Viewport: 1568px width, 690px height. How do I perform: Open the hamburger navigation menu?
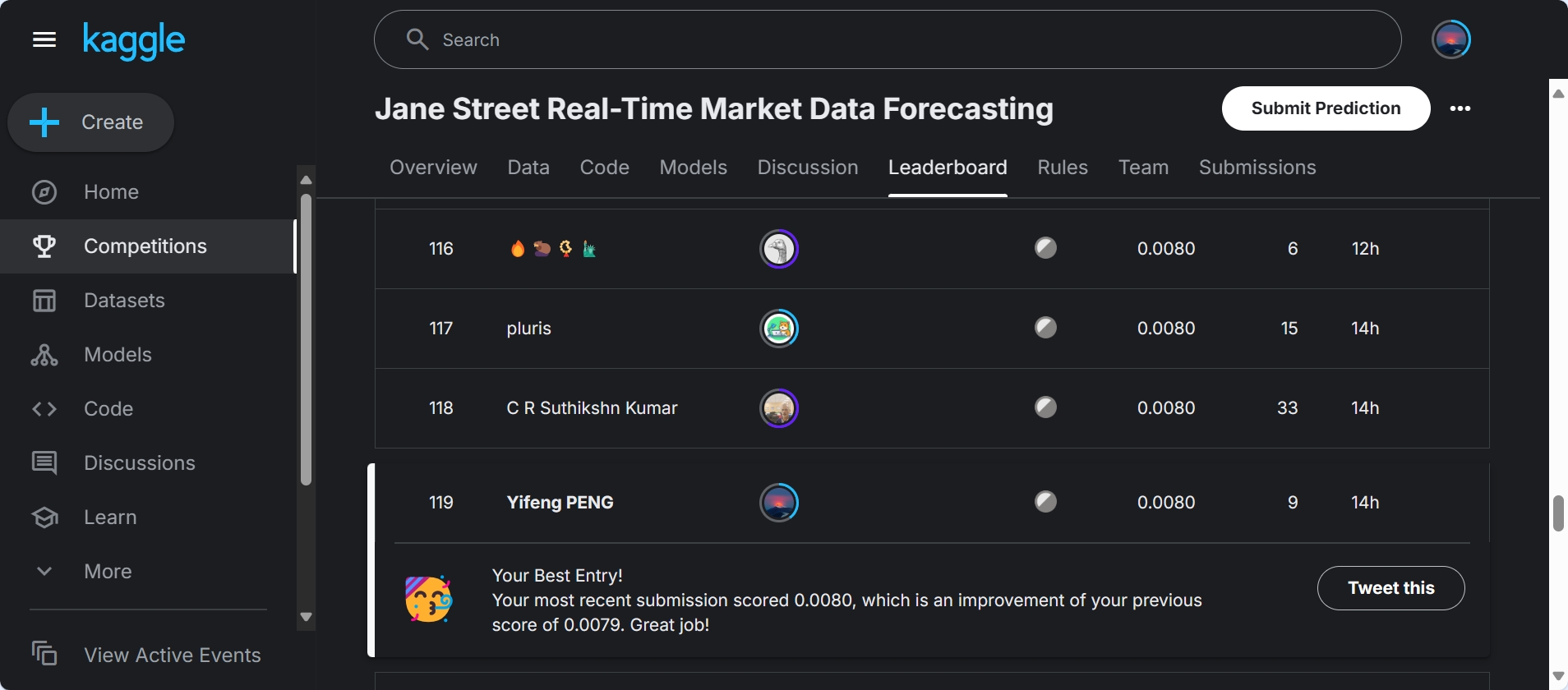coord(44,39)
